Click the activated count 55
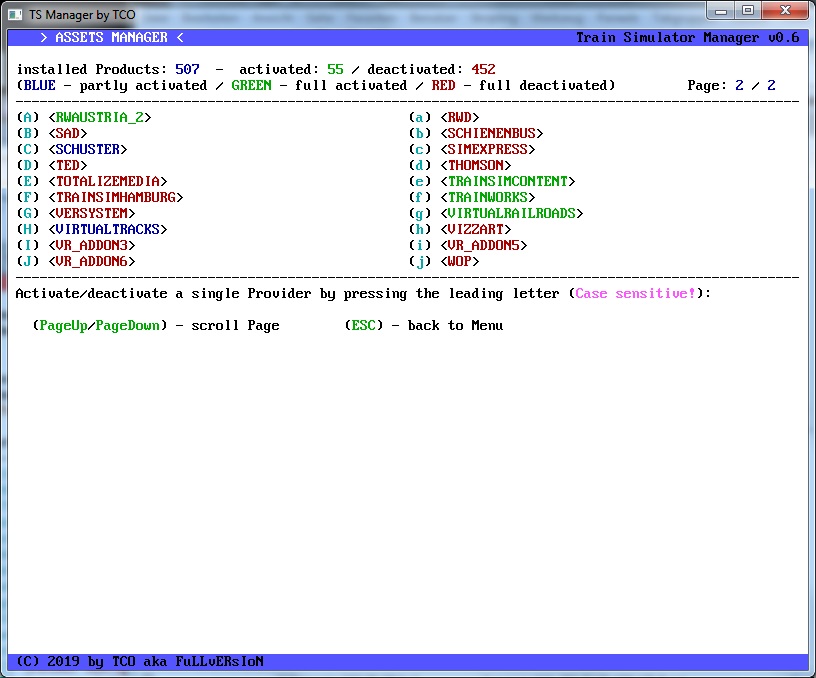The image size is (816, 678). pyautogui.click(x=335, y=70)
